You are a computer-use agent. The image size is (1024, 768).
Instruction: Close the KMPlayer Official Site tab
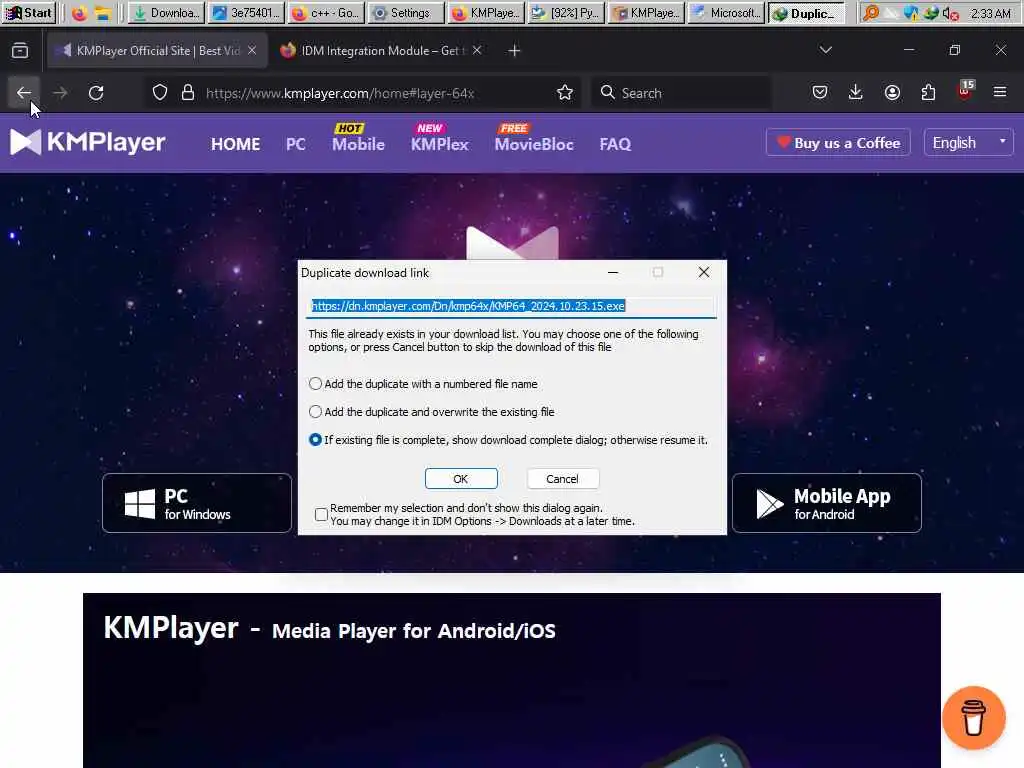point(252,50)
